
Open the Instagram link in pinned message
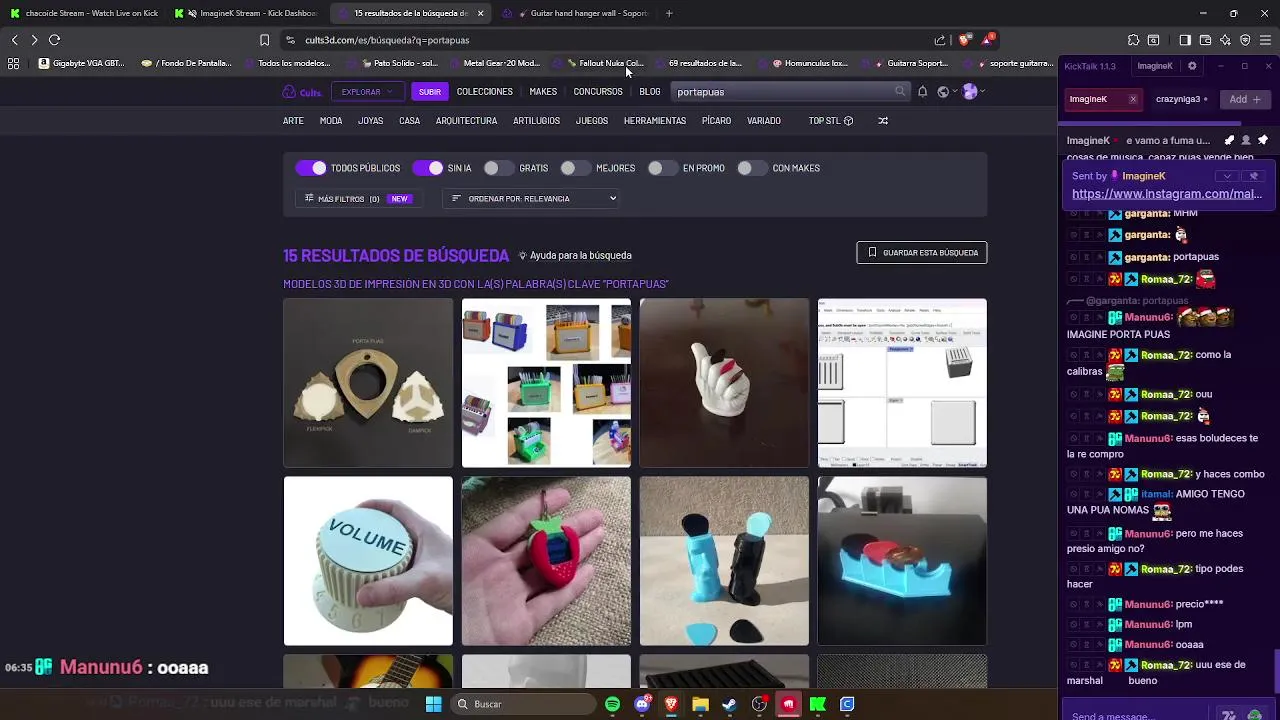[1167, 194]
